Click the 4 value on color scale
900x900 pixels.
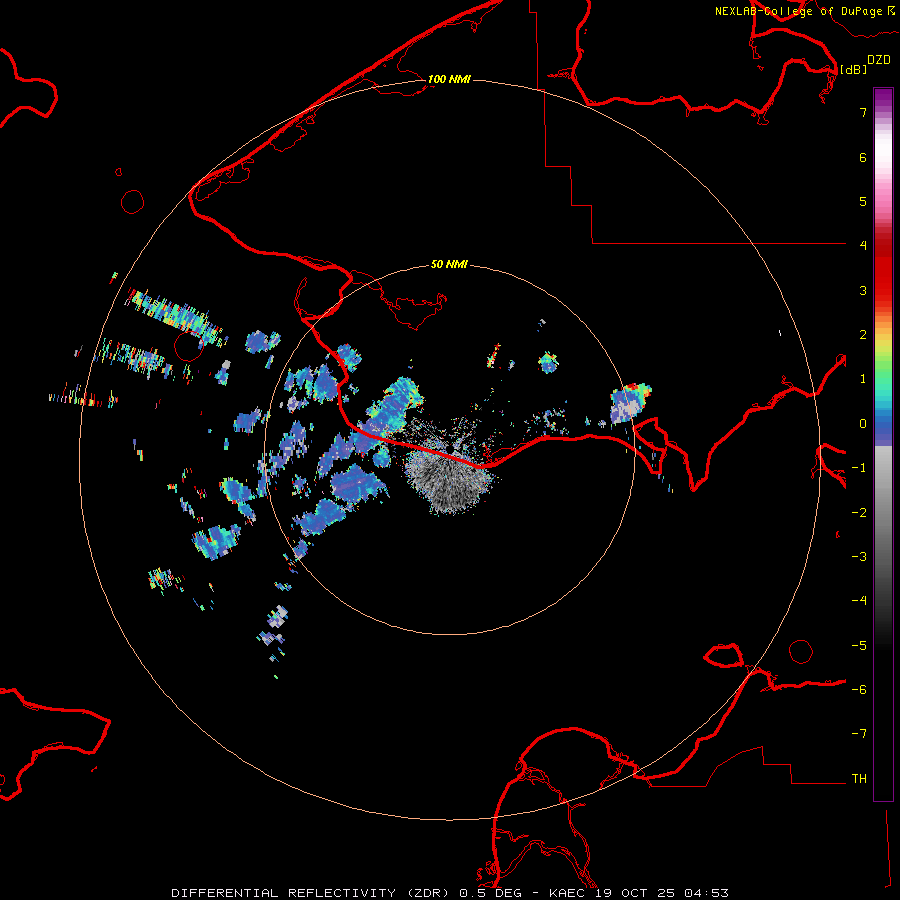(863, 246)
